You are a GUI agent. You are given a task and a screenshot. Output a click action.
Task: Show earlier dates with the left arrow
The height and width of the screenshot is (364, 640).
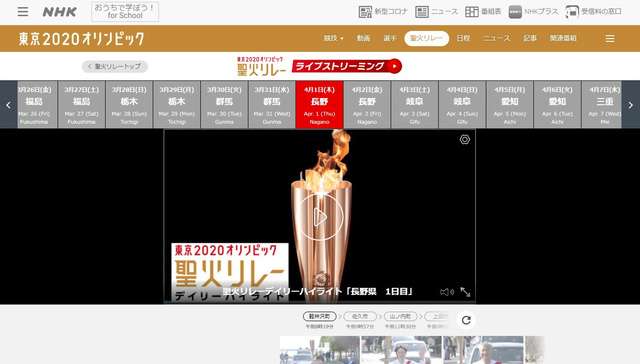pos(9,105)
